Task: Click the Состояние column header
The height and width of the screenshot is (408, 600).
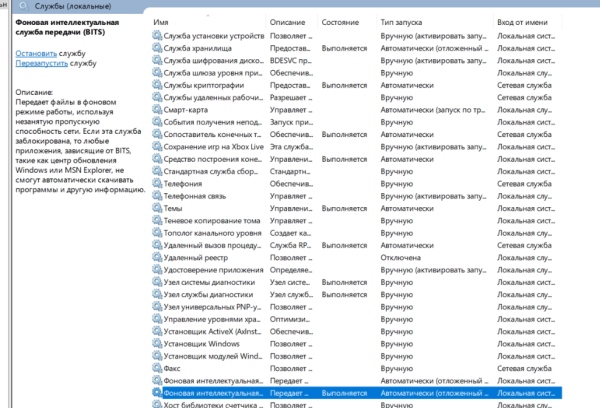Action: (x=340, y=22)
